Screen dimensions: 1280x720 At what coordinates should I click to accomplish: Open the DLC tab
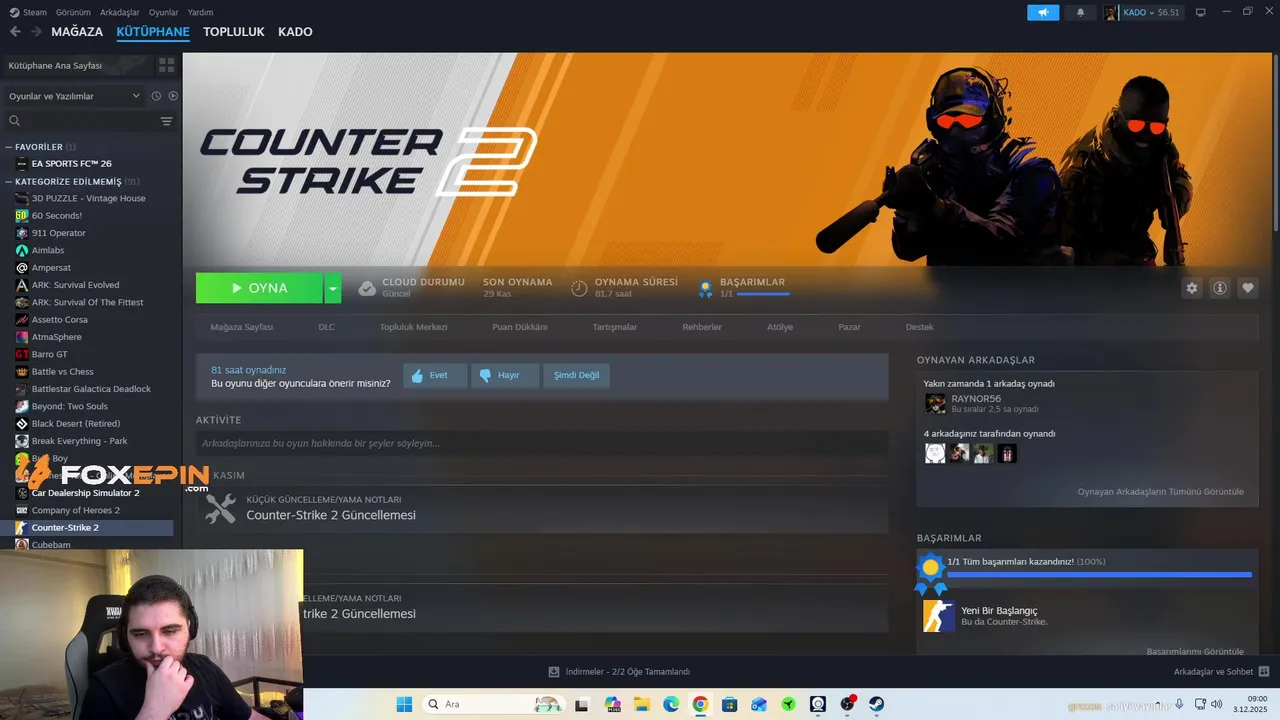tap(327, 327)
